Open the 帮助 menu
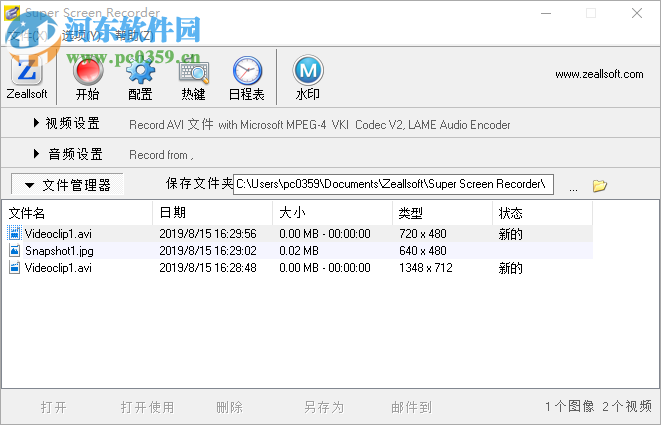The image size is (661, 425). coord(135,35)
